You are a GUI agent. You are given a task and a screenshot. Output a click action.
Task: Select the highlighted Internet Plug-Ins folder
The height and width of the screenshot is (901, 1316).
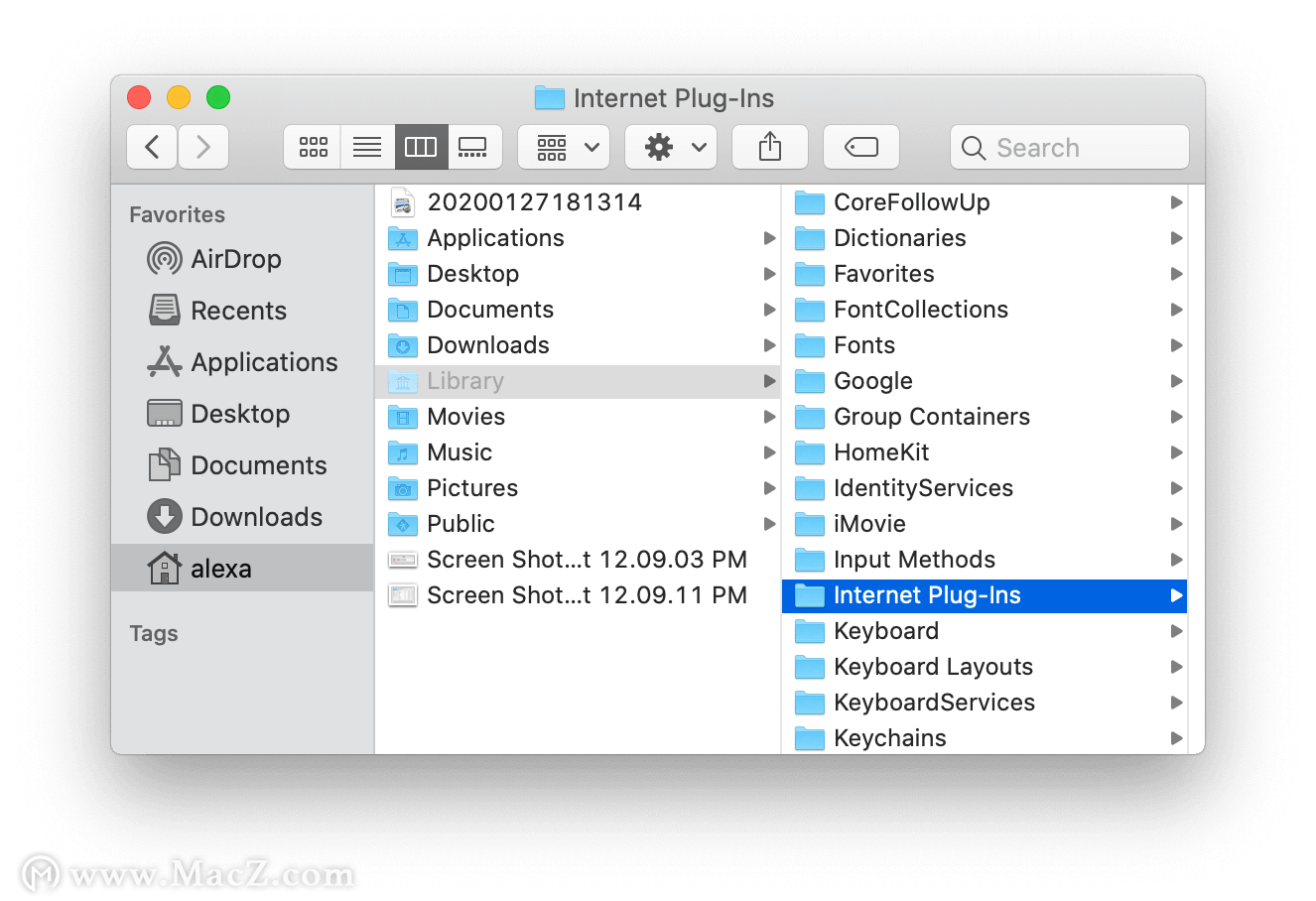[985, 595]
